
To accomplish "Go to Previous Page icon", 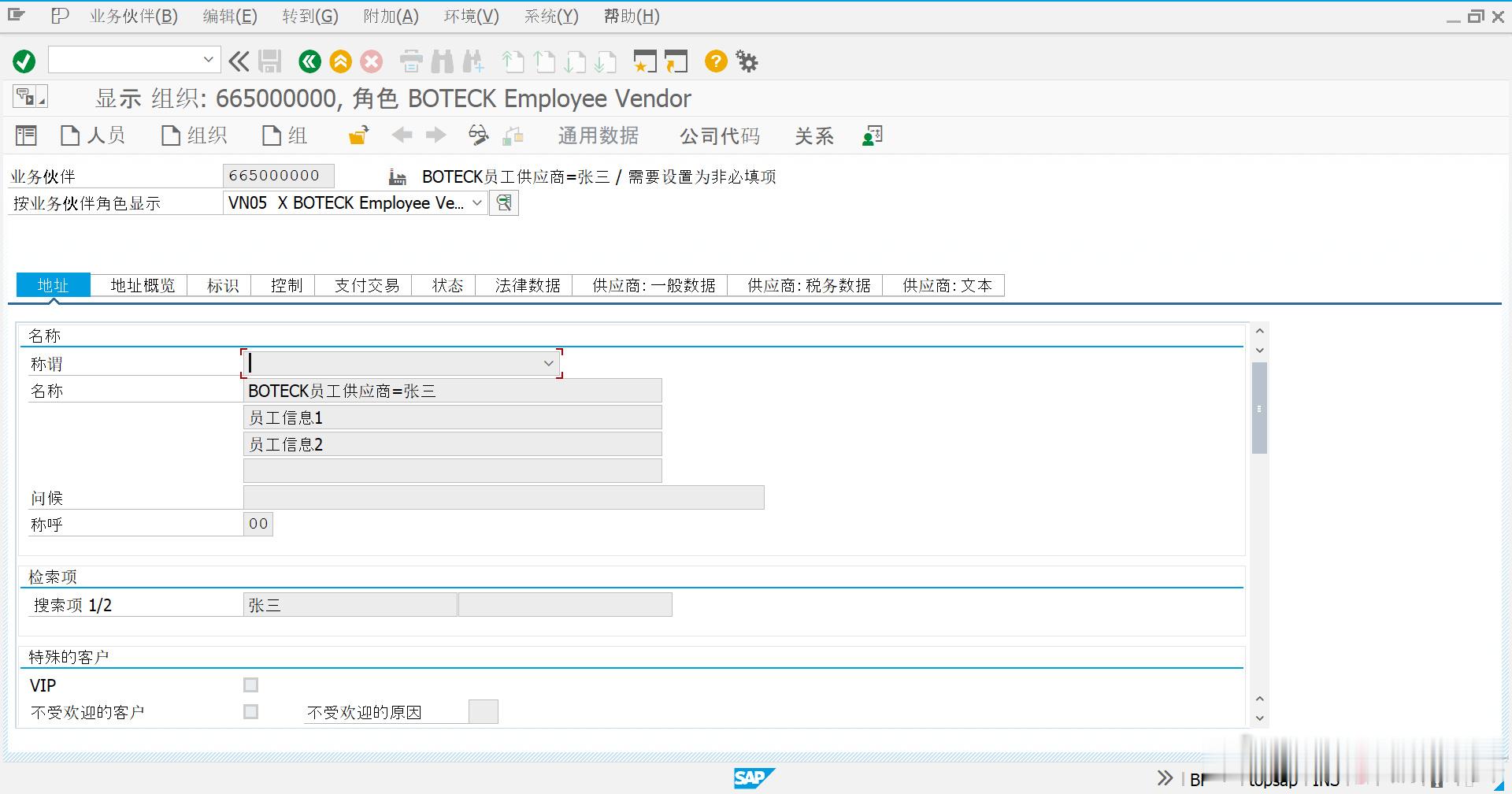I will (544, 61).
